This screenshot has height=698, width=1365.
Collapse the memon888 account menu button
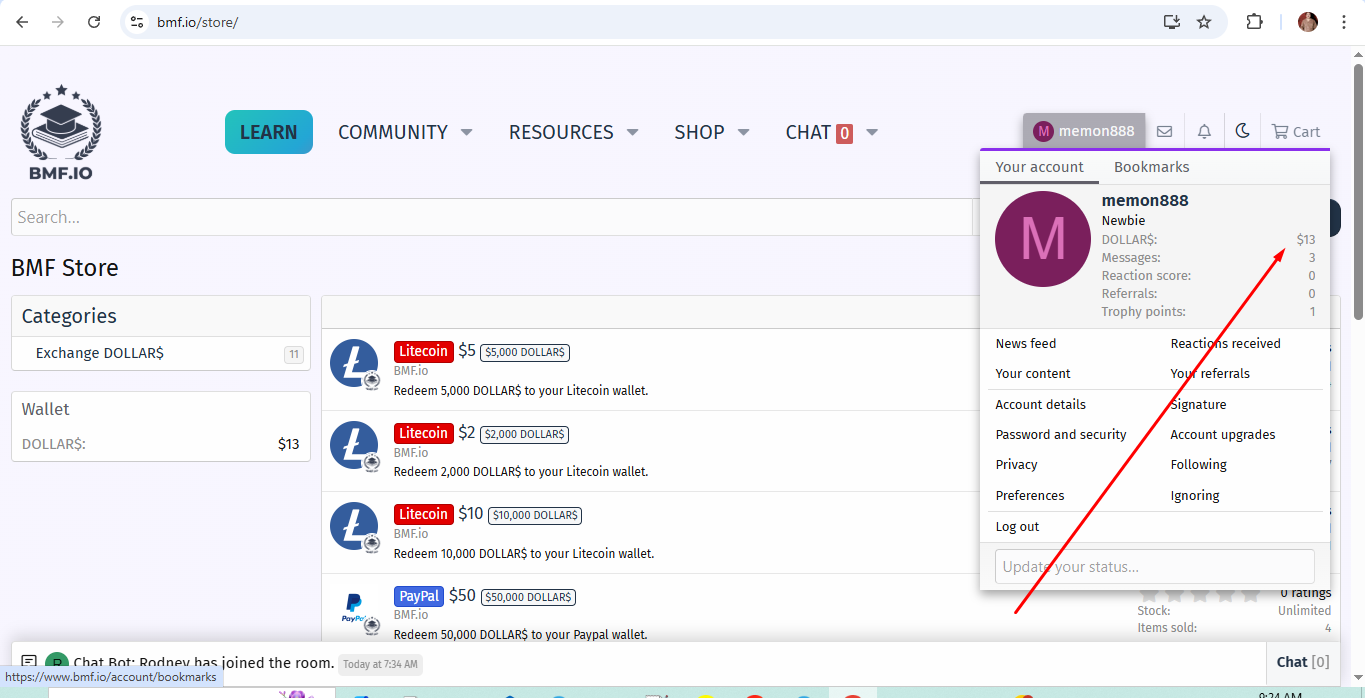[1084, 131]
